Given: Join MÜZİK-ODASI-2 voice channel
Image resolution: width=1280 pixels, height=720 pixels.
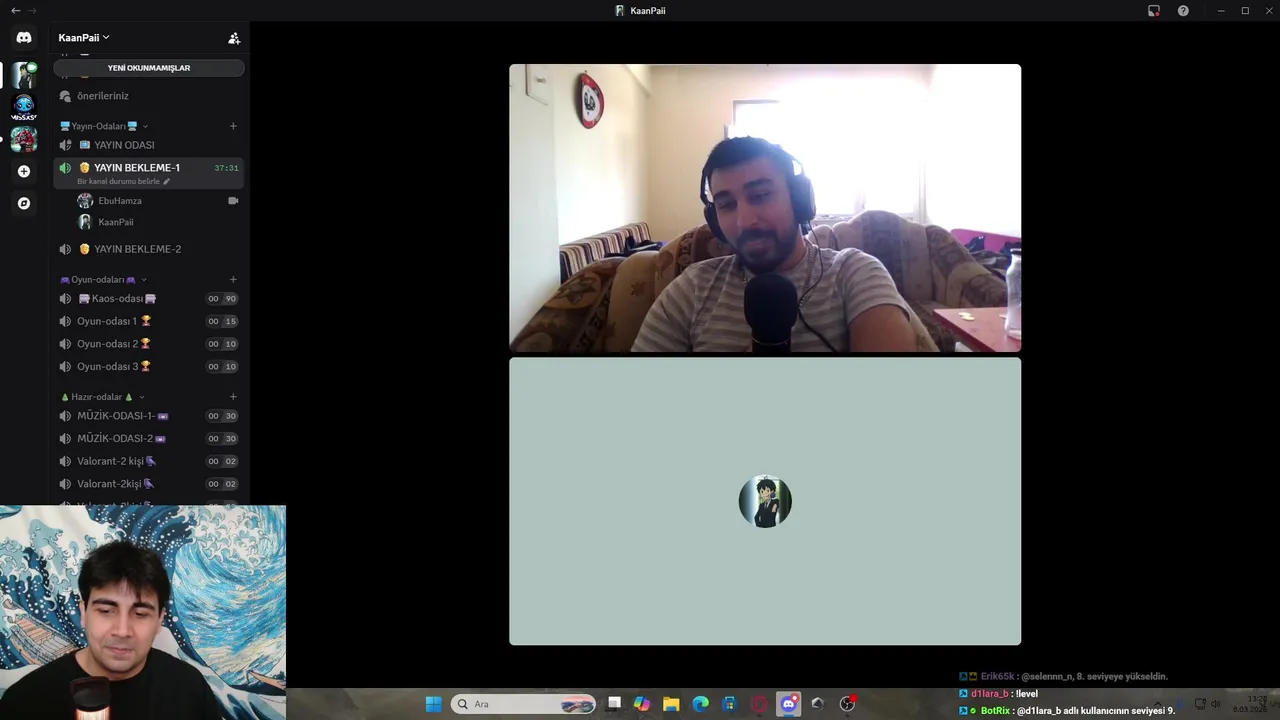Looking at the screenshot, I should pyautogui.click(x=149, y=438).
